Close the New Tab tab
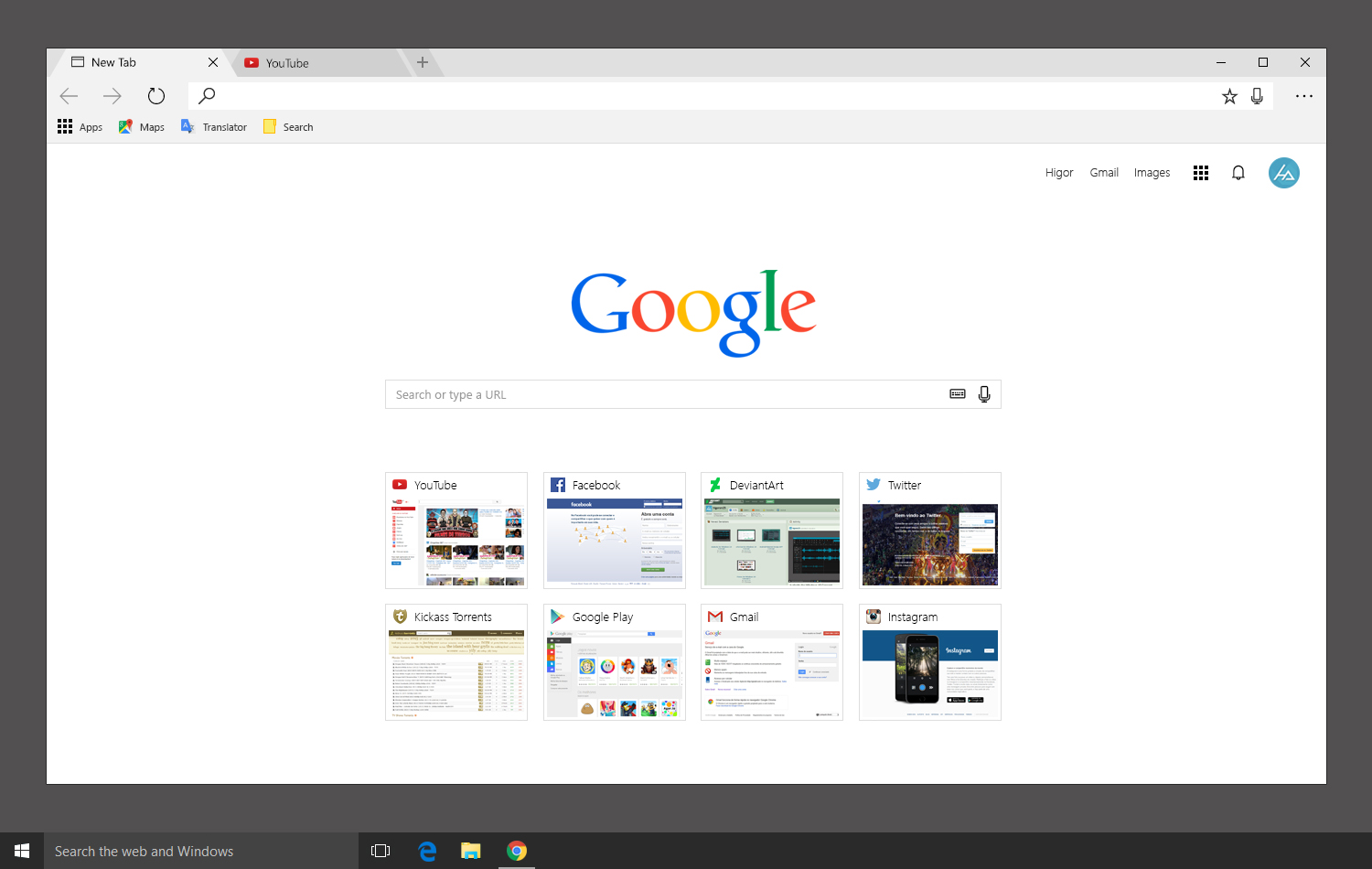Screen dimensions: 1372x869 (213, 62)
